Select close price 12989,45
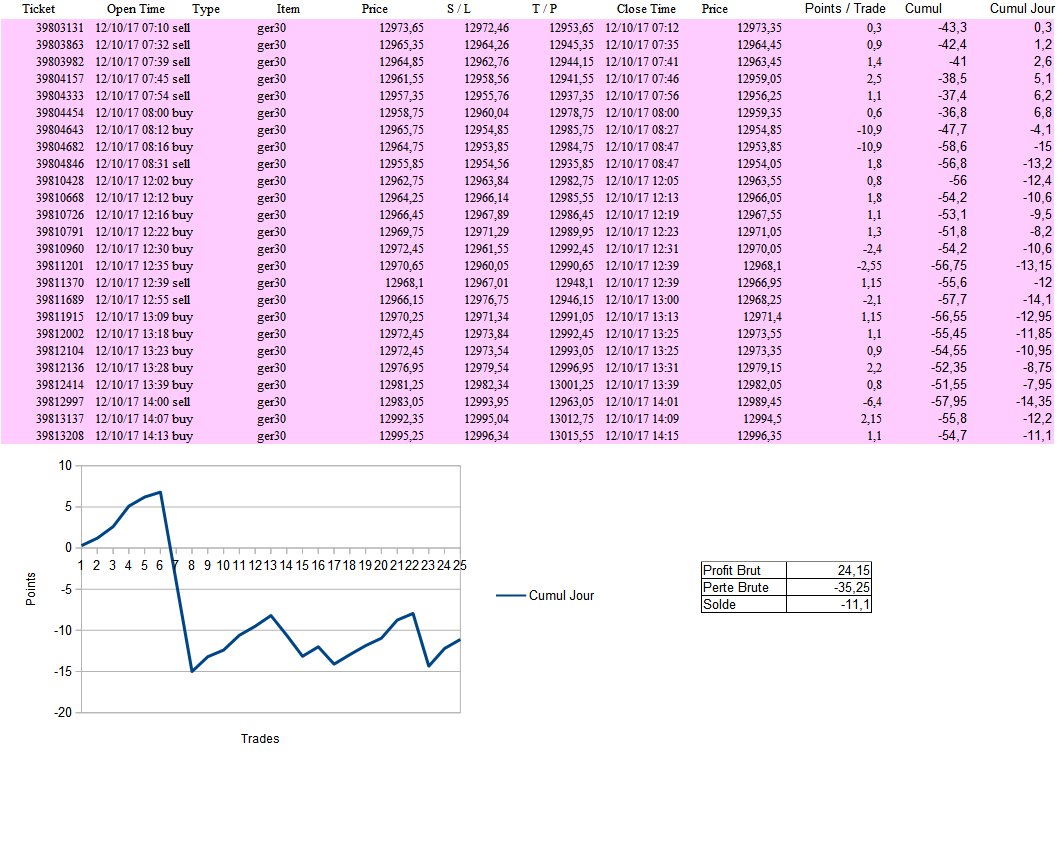 [x=759, y=402]
